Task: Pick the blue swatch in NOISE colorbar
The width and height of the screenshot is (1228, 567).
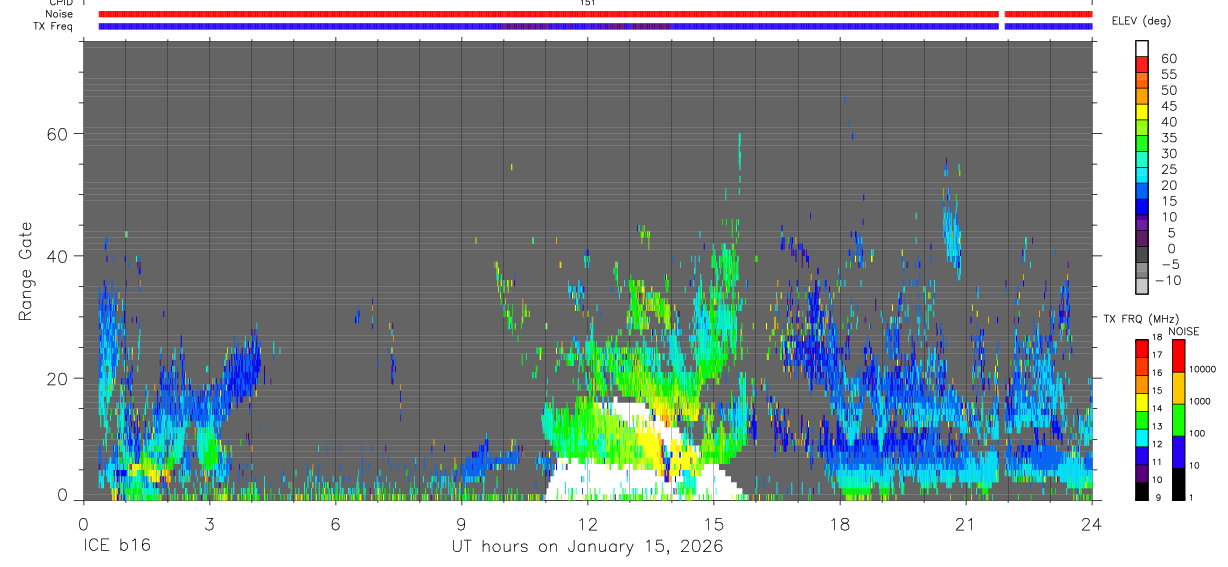Action: [x=1178, y=451]
